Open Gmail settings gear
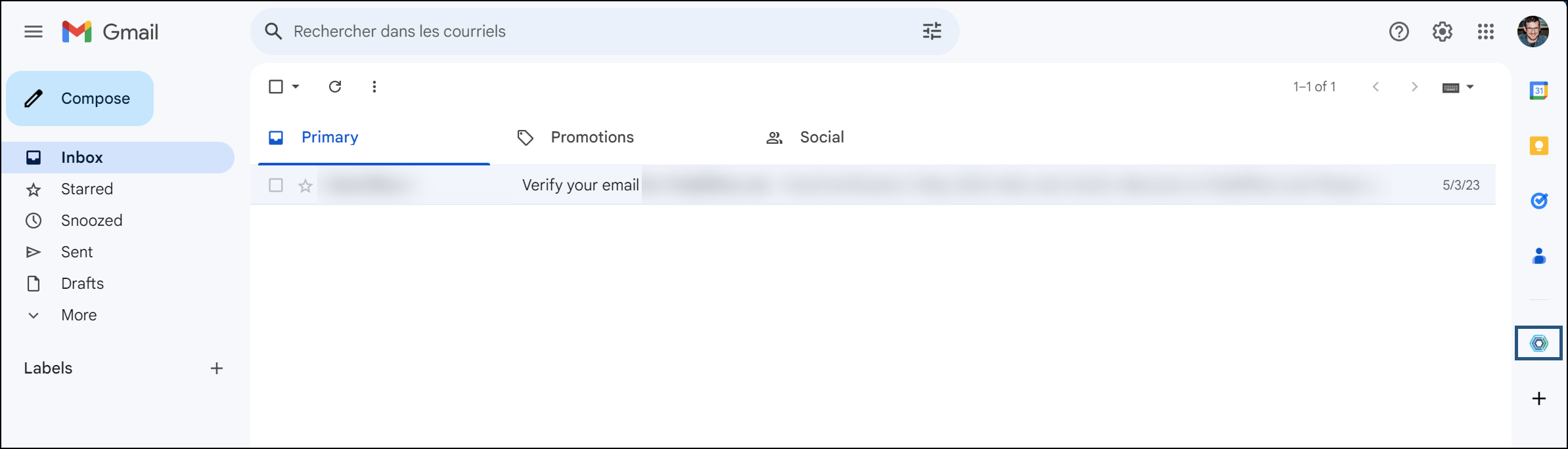This screenshot has height=449, width=1568. tap(1443, 31)
